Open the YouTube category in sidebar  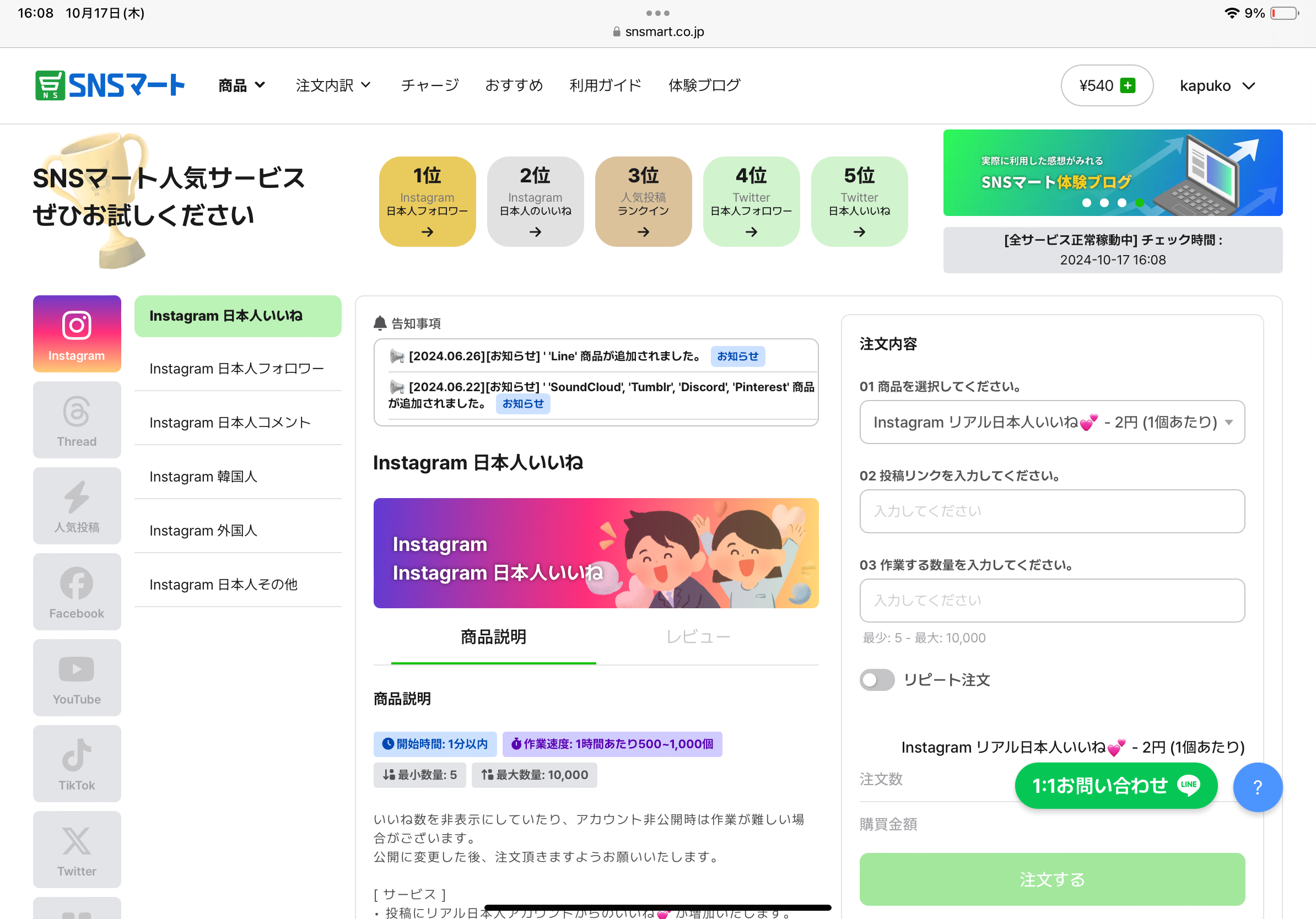[x=77, y=677]
